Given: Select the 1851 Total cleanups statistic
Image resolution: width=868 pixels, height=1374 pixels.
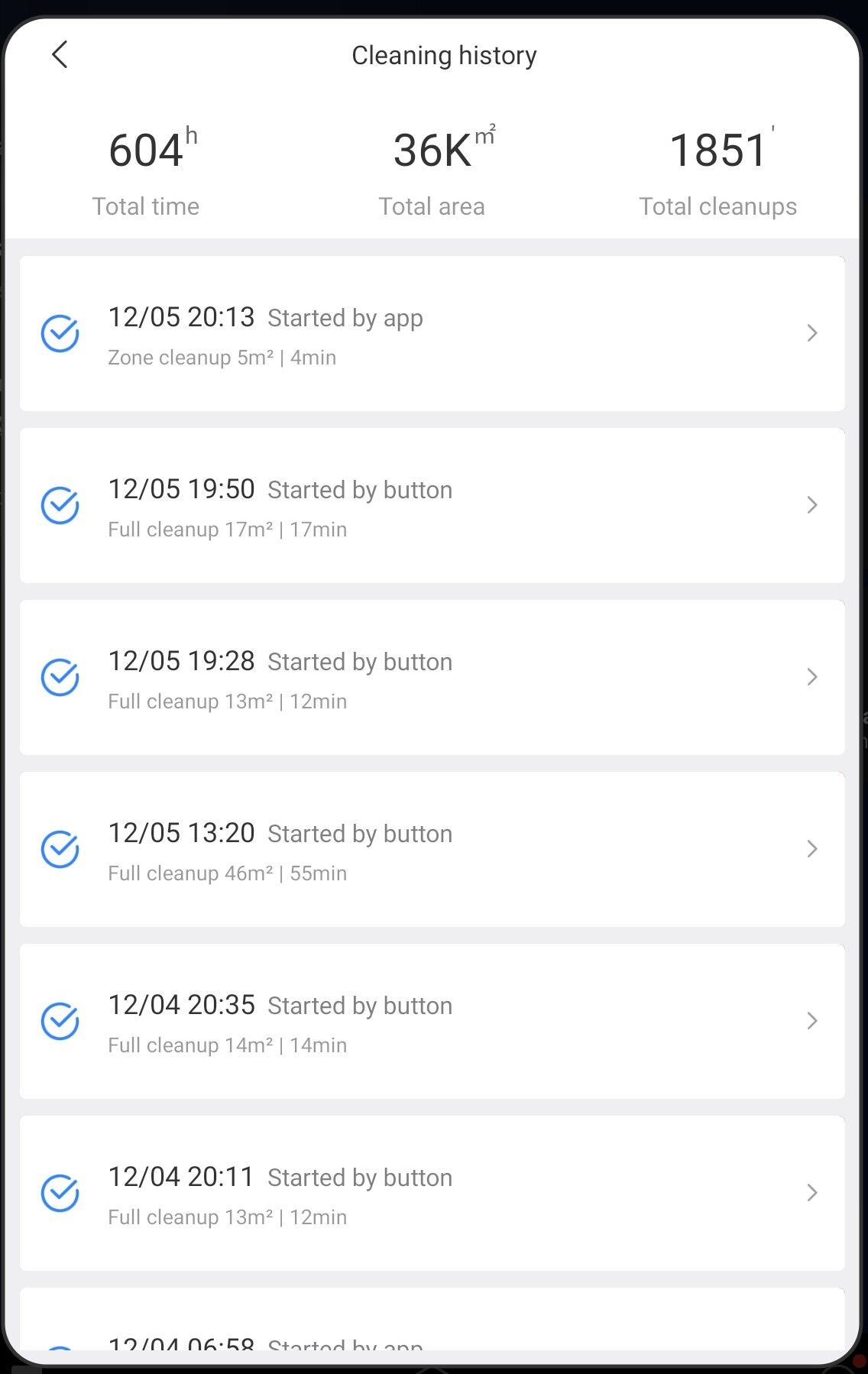Looking at the screenshot, I should pyautogui.click(x=718, y=173).
